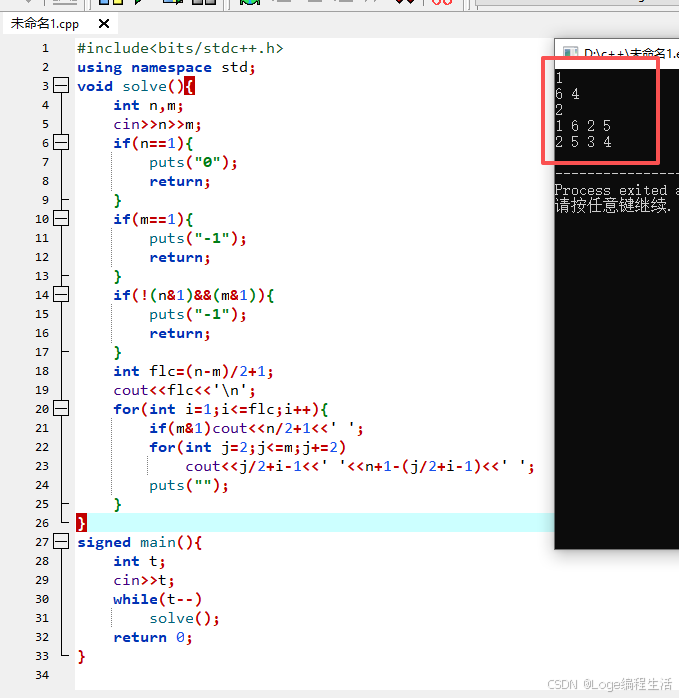Click the 'int flc=(n-m)/2+1;' line
Viewport: 679px width, 698px height.
click(193, 371)
